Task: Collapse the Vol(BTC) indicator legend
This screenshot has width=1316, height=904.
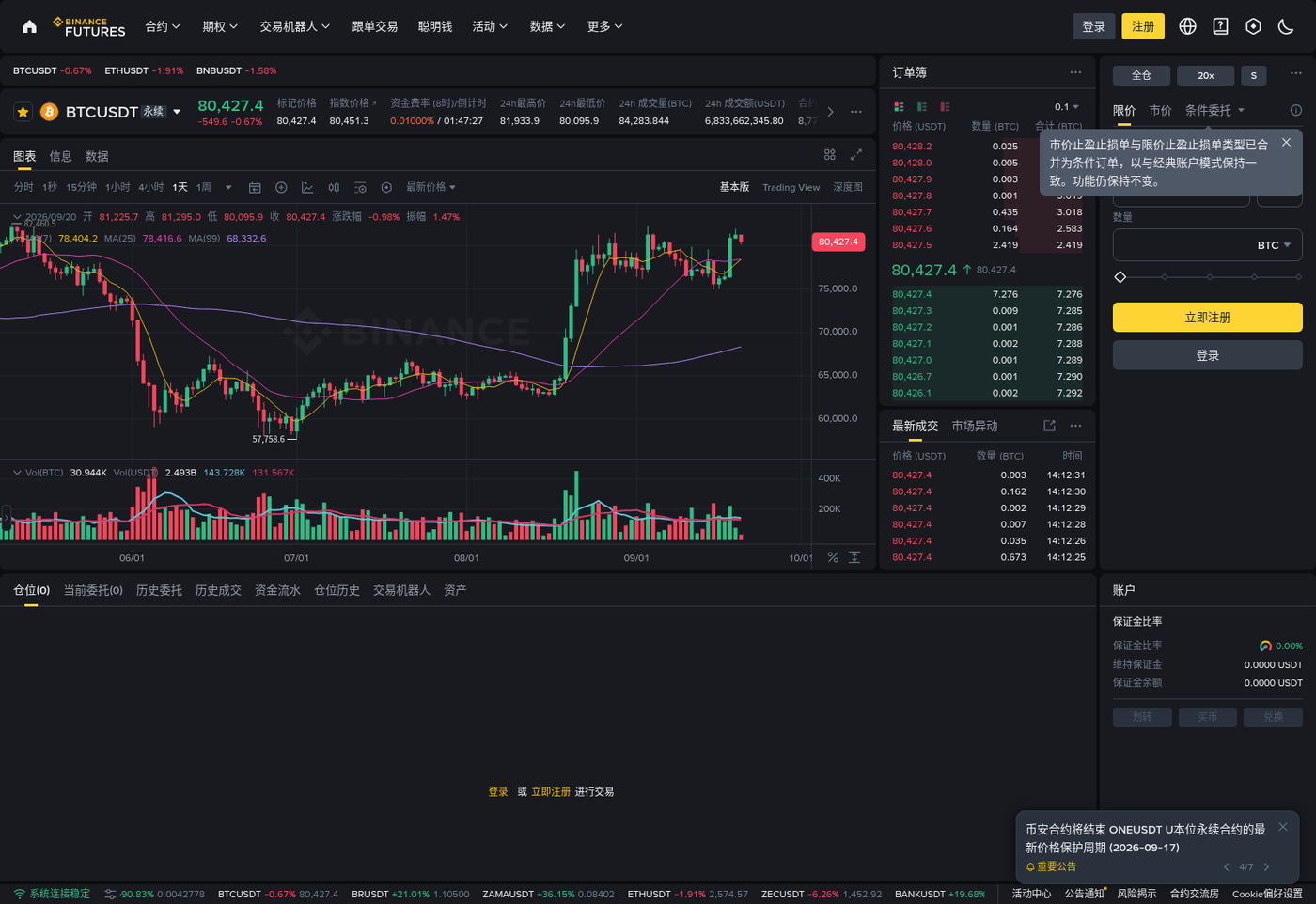Action: pyautogui.click(x=17, y=473)
